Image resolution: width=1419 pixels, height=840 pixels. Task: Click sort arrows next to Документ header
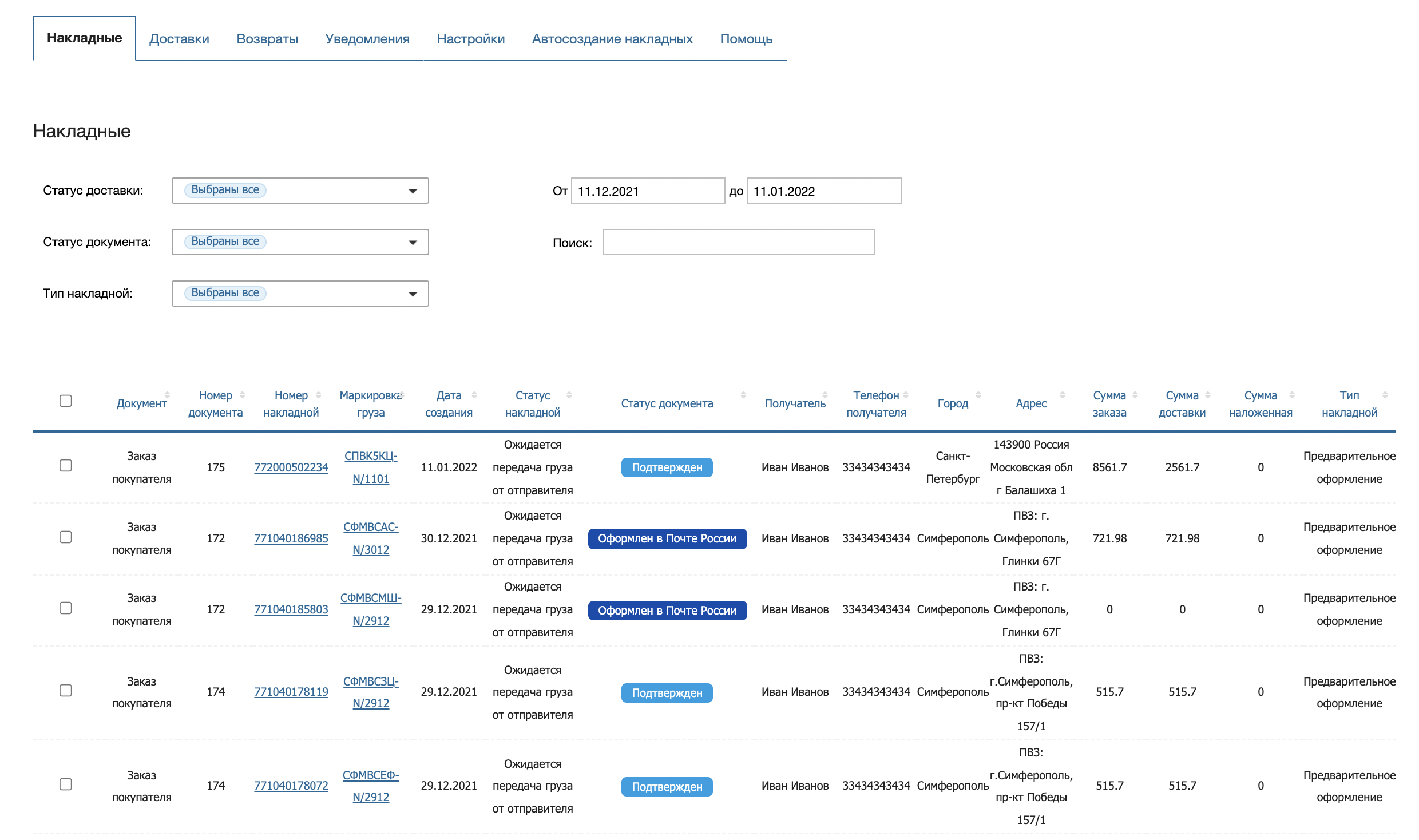pos(167,395)
